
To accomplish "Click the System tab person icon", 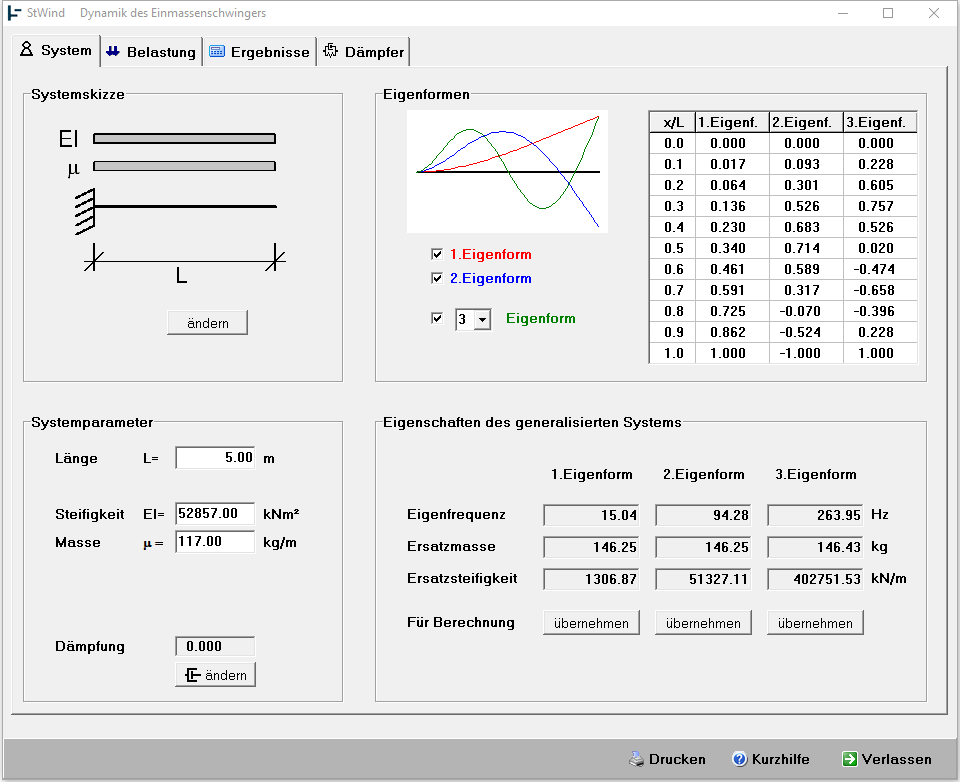I will click(x=26, y=49).
